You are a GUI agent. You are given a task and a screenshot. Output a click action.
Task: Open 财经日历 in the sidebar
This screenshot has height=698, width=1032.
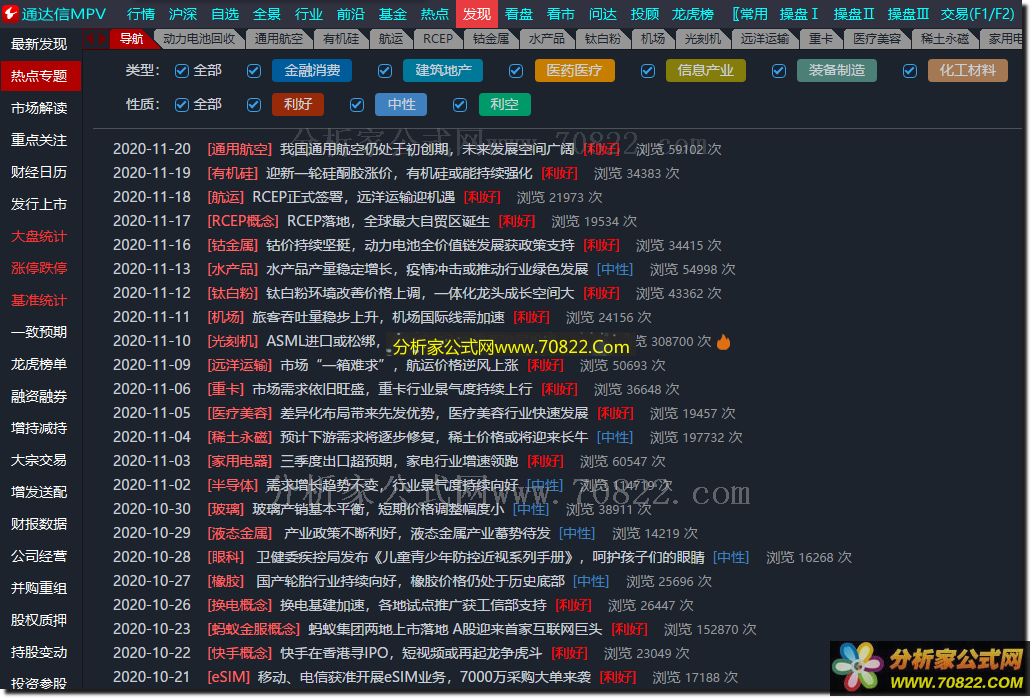39,172
